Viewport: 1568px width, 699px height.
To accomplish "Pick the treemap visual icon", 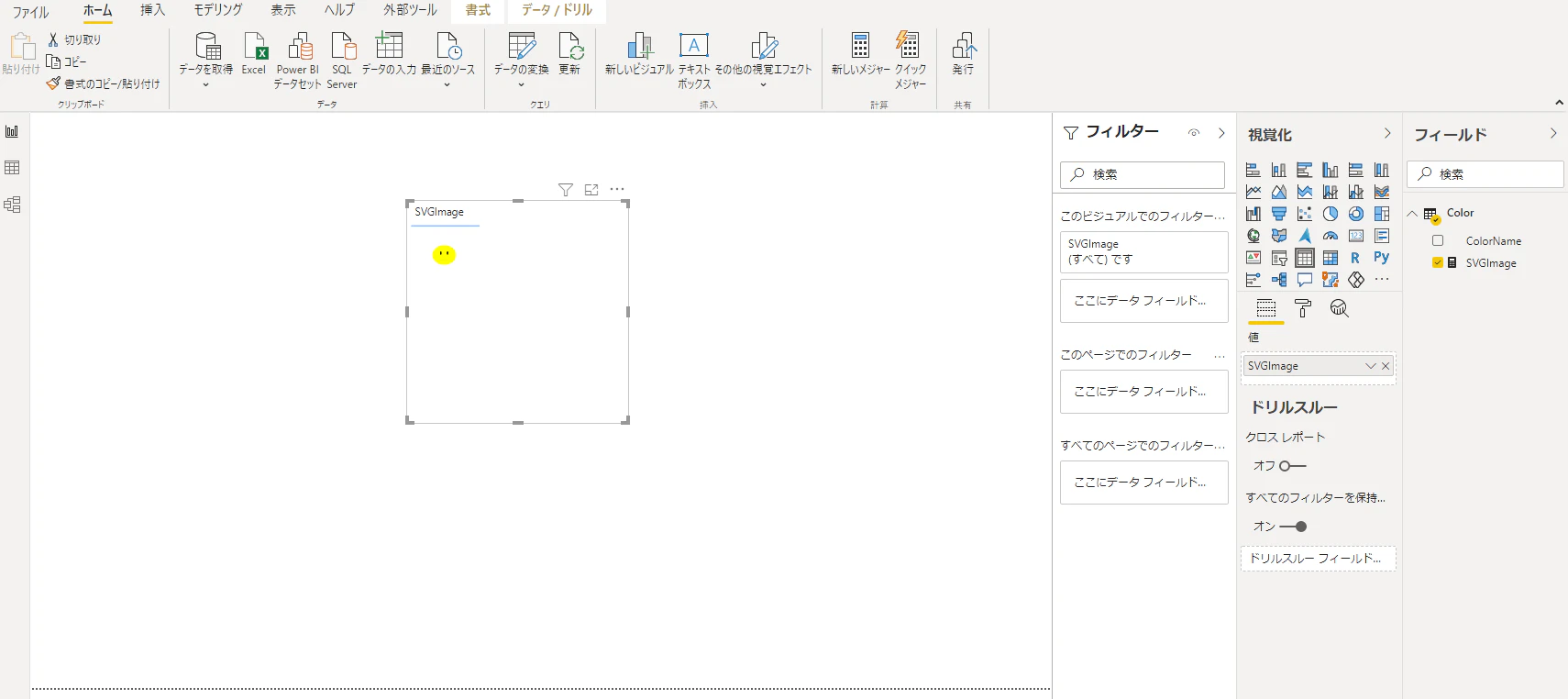I will (1382, 214).
